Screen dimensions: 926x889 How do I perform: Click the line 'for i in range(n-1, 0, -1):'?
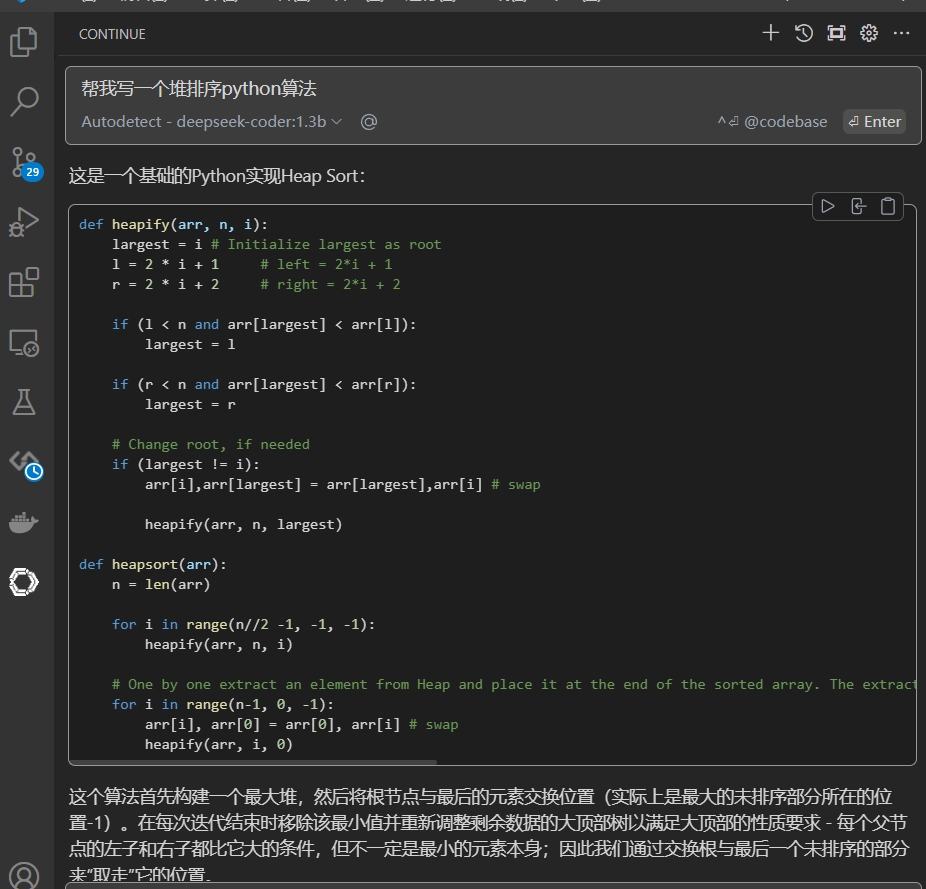[x=223, y=705]
